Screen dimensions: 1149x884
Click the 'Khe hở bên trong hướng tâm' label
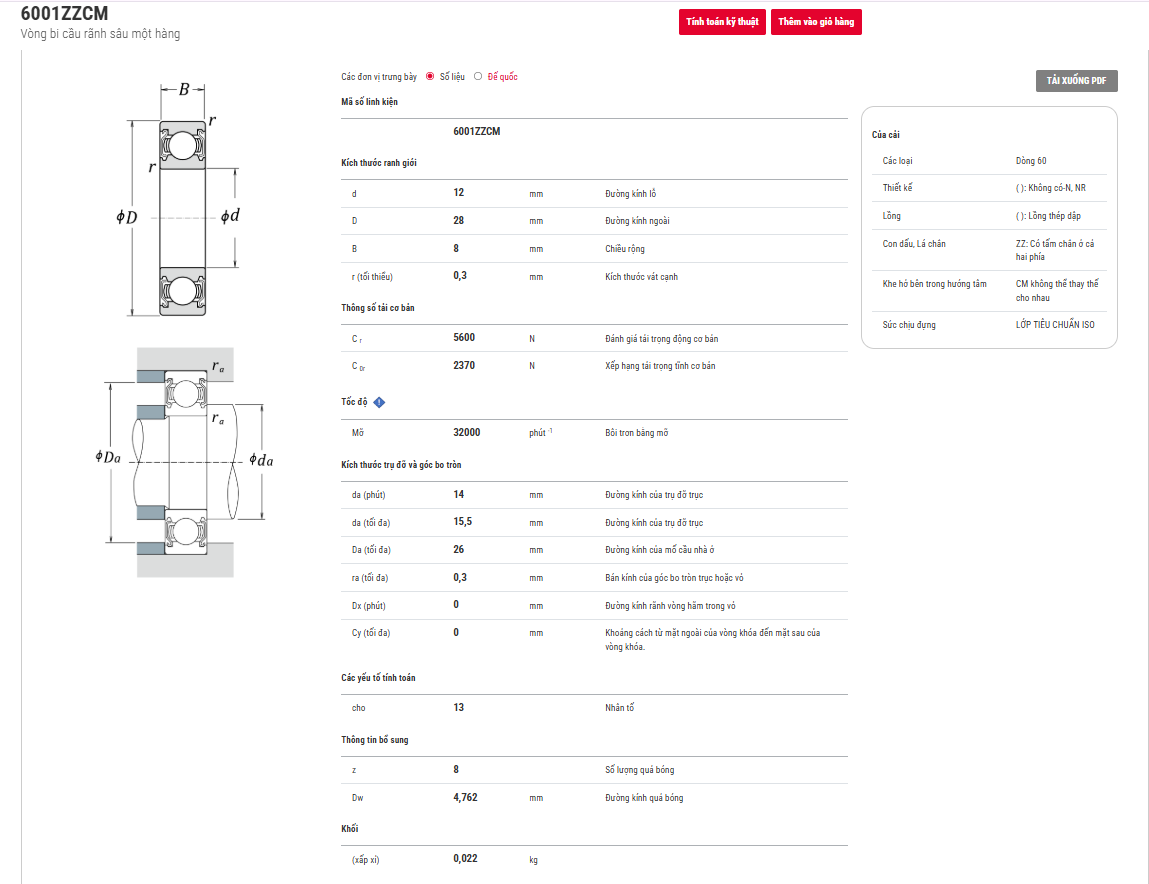pos(934,284)
